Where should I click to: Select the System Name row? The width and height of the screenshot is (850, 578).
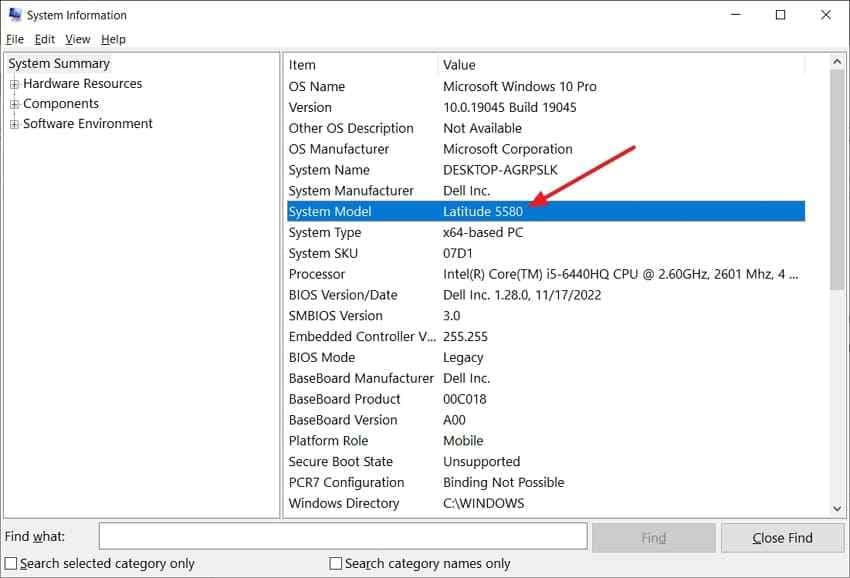[546, 170]
